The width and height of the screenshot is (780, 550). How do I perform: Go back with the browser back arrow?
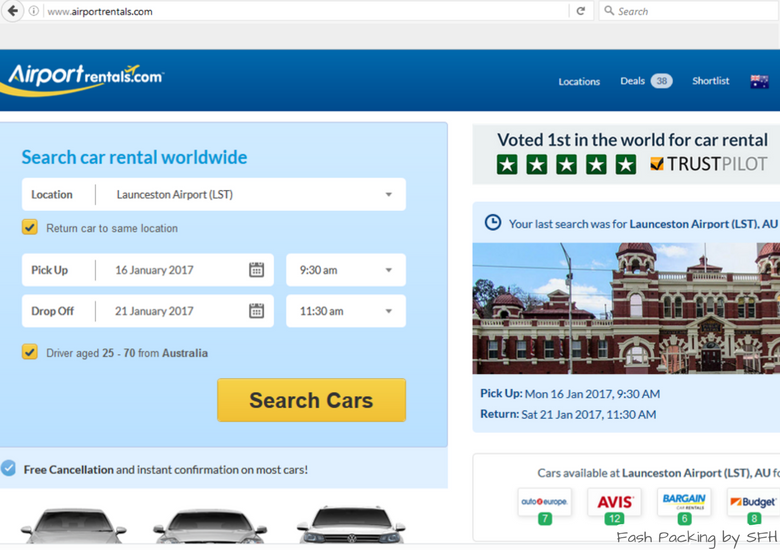click(x=12, y=10)
